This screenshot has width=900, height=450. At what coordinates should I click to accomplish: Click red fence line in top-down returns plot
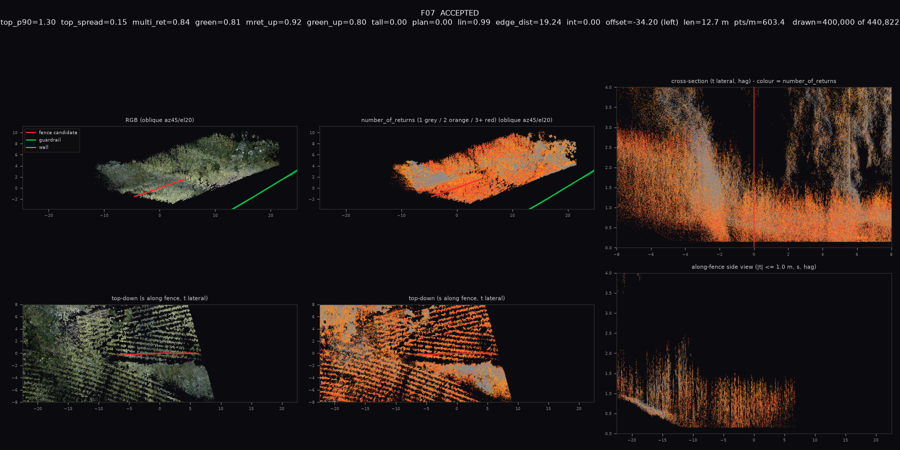click(x=457, y=354)
